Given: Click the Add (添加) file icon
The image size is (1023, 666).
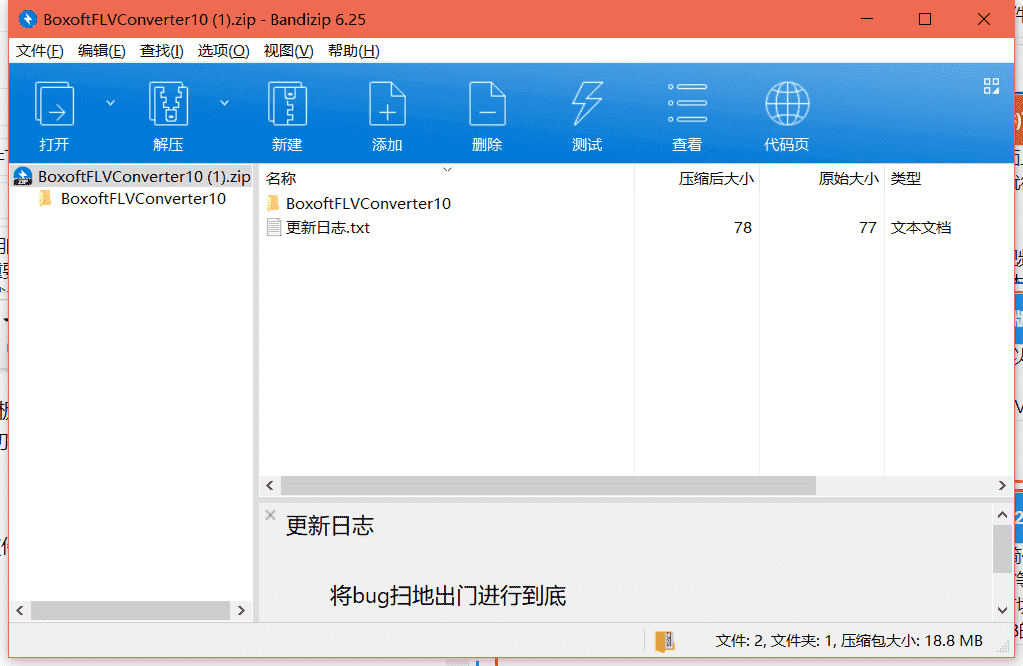Looking at the screenshot, I should click(x=387, y=104).
